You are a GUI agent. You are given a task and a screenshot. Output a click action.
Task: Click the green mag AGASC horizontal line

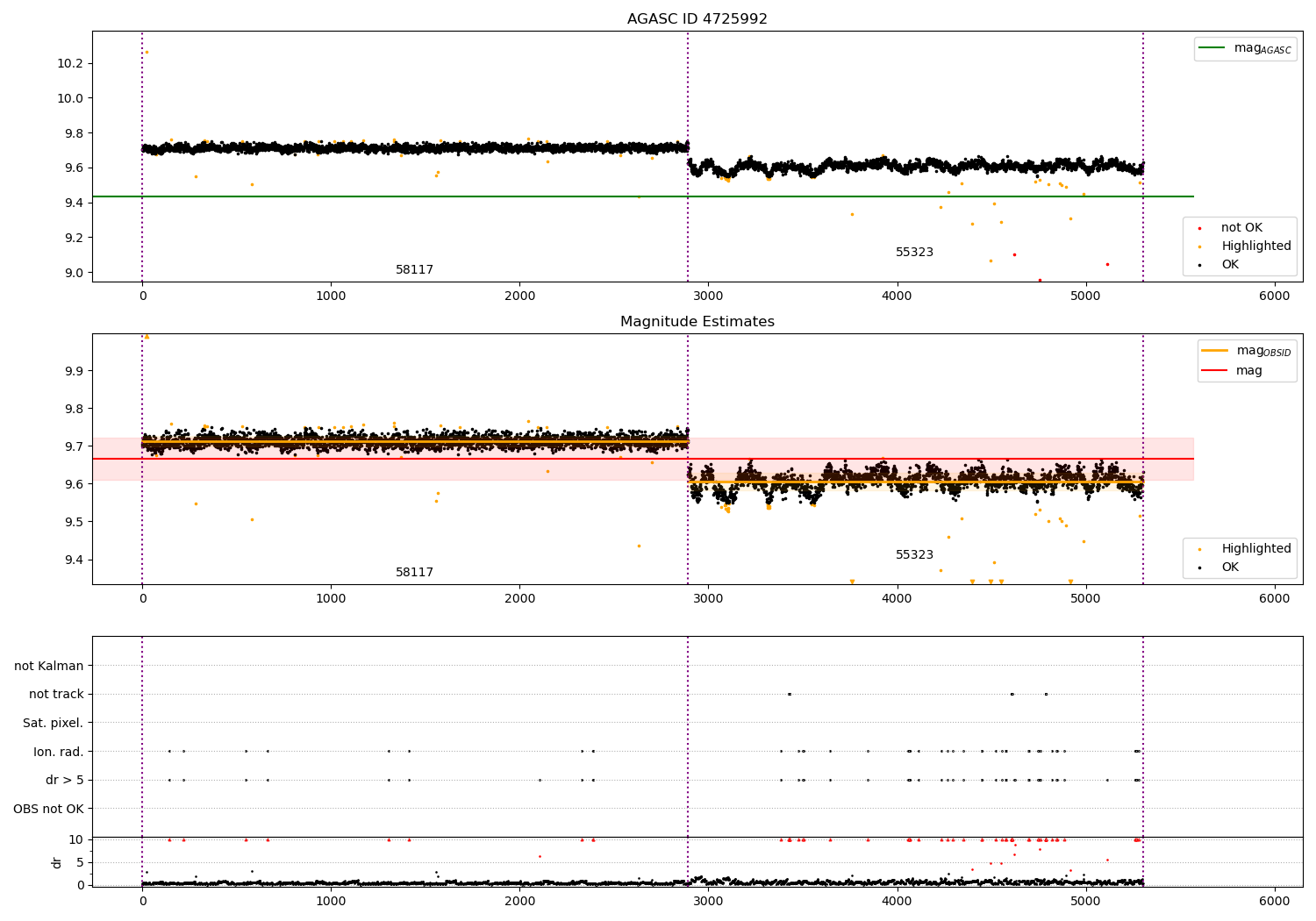click(642, 196)
